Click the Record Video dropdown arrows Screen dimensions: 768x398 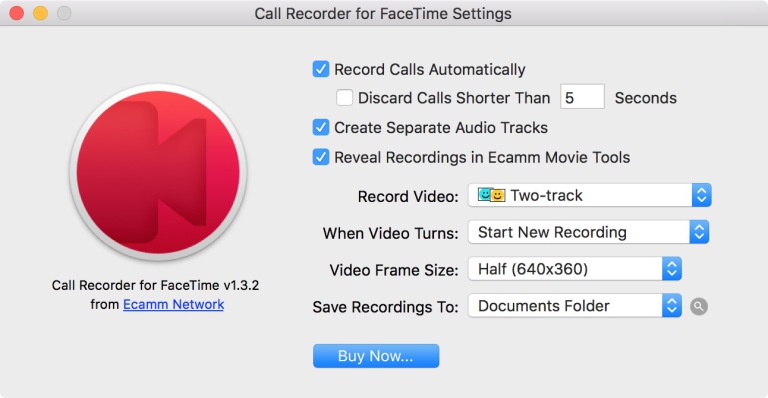click(701, 195)
